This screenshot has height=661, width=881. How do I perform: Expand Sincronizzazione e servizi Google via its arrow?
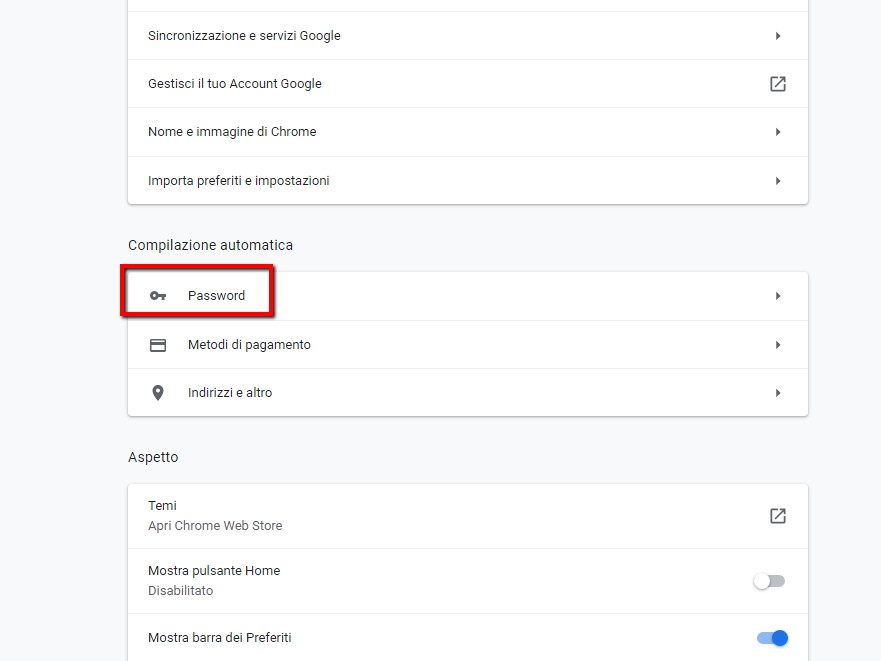point(777,36)
